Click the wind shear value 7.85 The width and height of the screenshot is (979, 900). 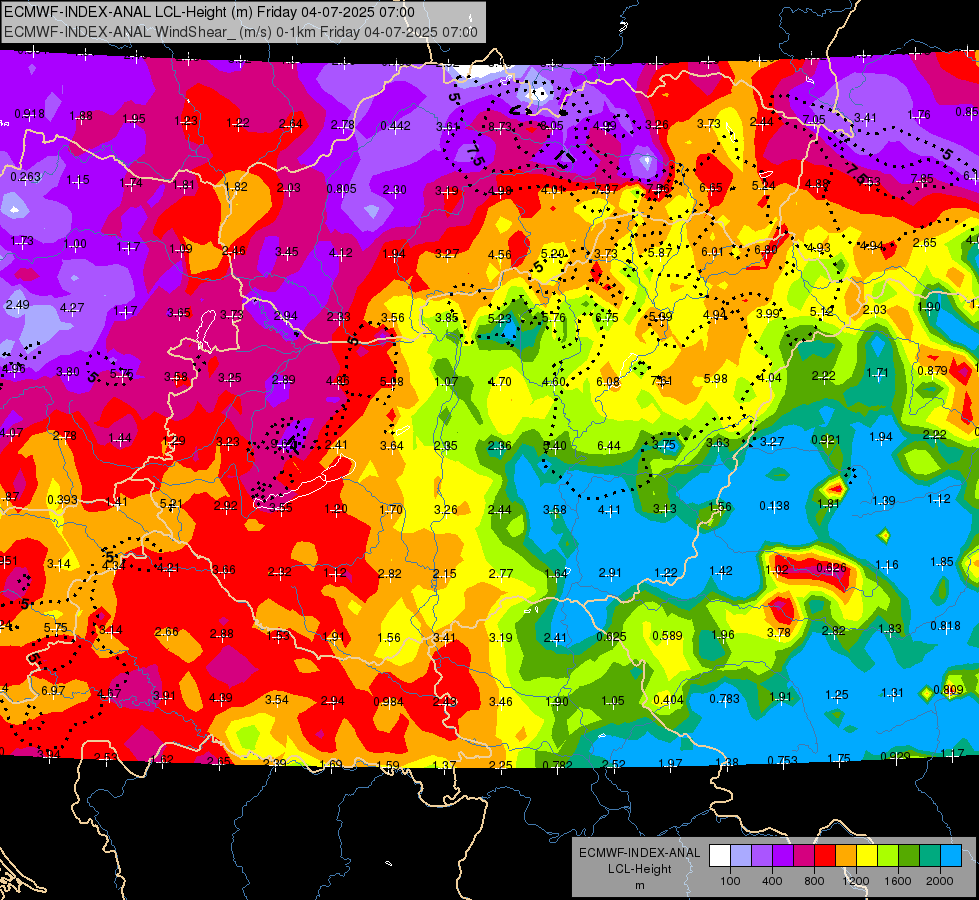922,179
